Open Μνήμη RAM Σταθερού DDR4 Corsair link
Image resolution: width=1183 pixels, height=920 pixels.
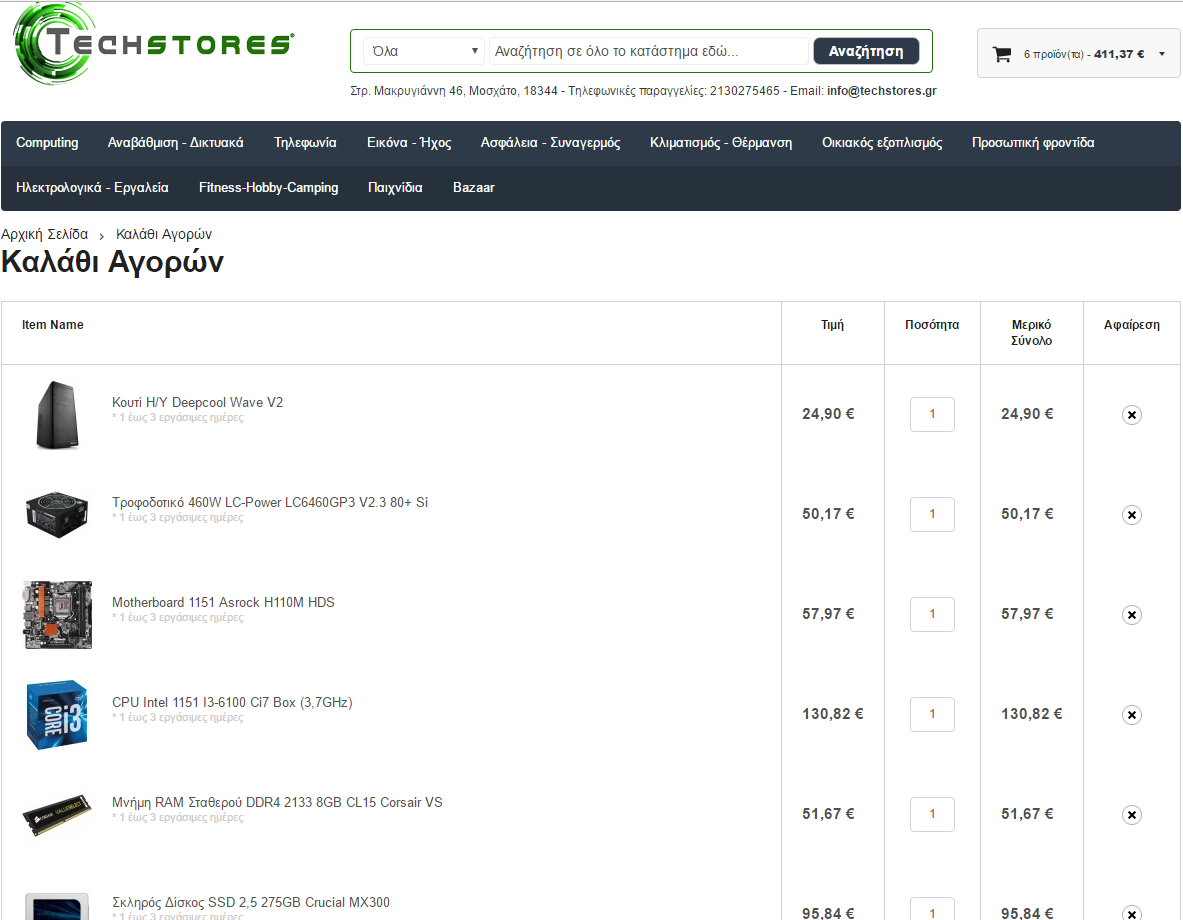coord(277,802)
